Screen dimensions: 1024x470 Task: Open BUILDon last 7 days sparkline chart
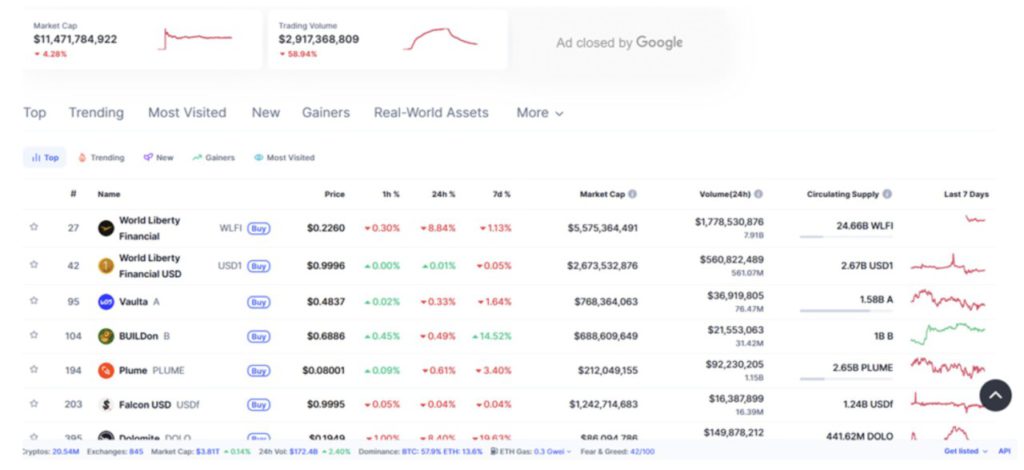pos(948,329)
